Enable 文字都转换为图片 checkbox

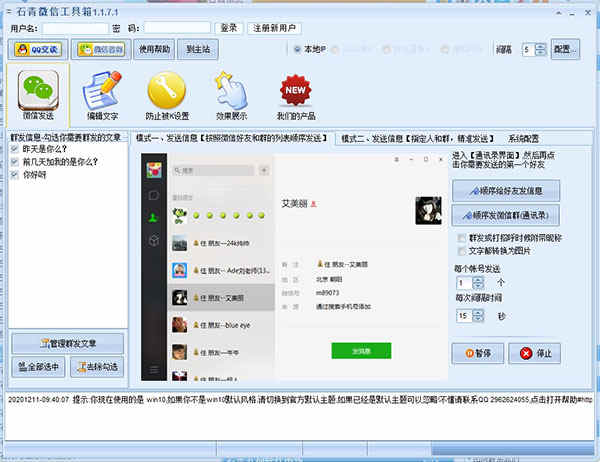[x=460, y=250]
